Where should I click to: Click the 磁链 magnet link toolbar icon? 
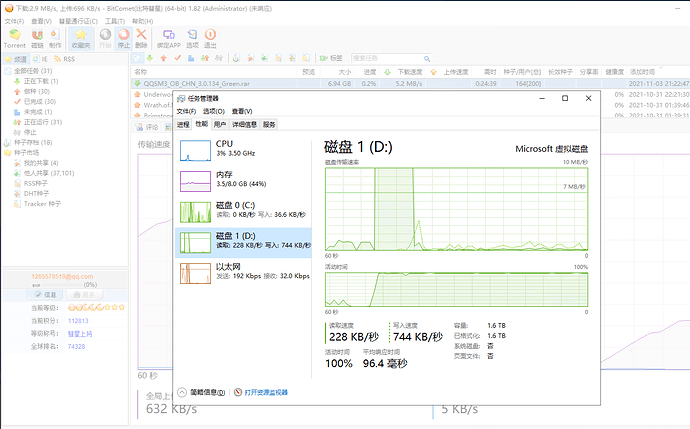coord(37,38)
